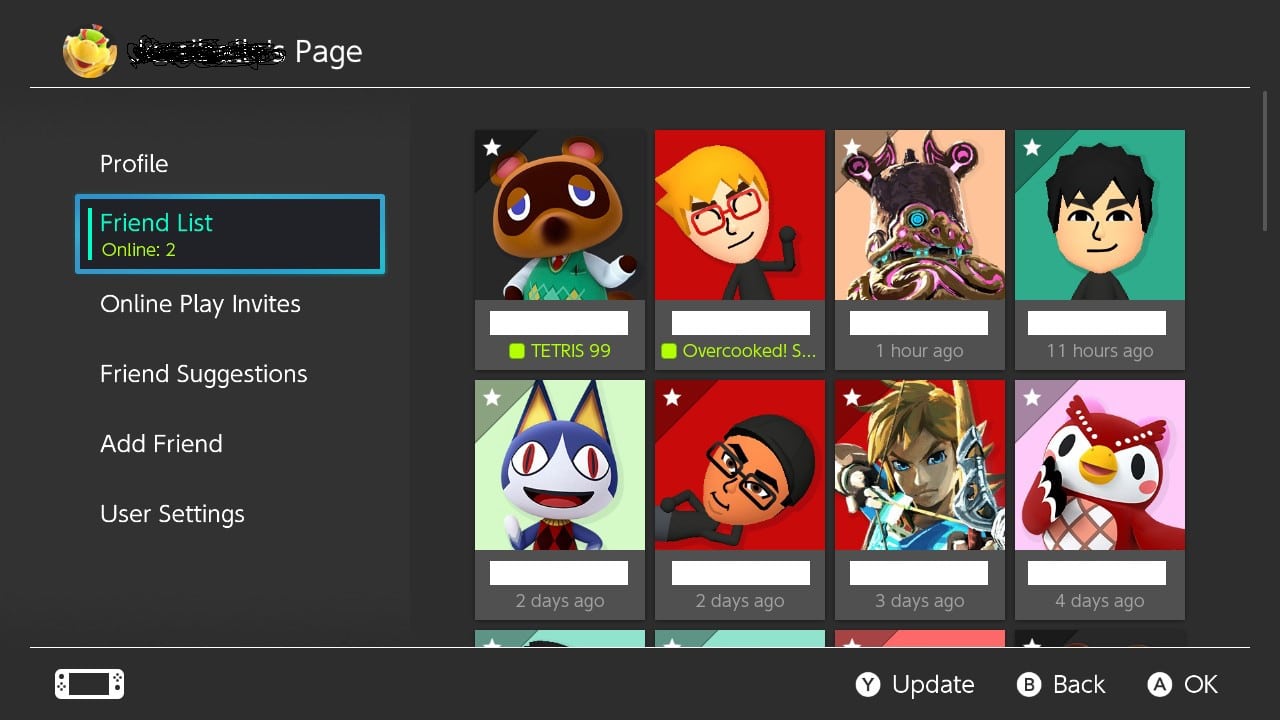Image resolution: width=1280 pixels, height=720 pixels.
Task: Click the green online indicator beside Overcooked
Action: coord(669,351)
